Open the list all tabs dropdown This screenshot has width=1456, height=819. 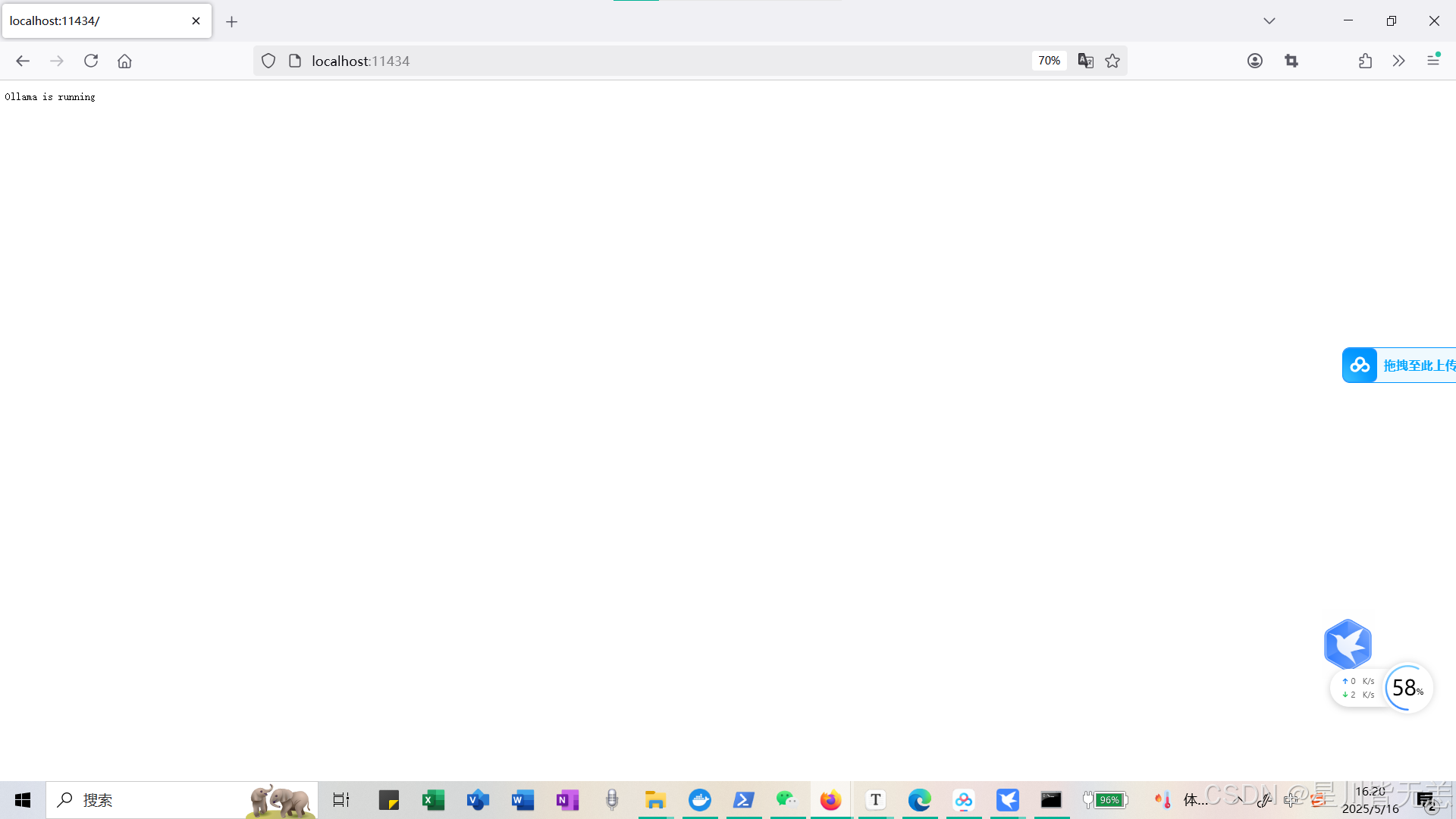pyautogui.click(x=1269, y=20)
